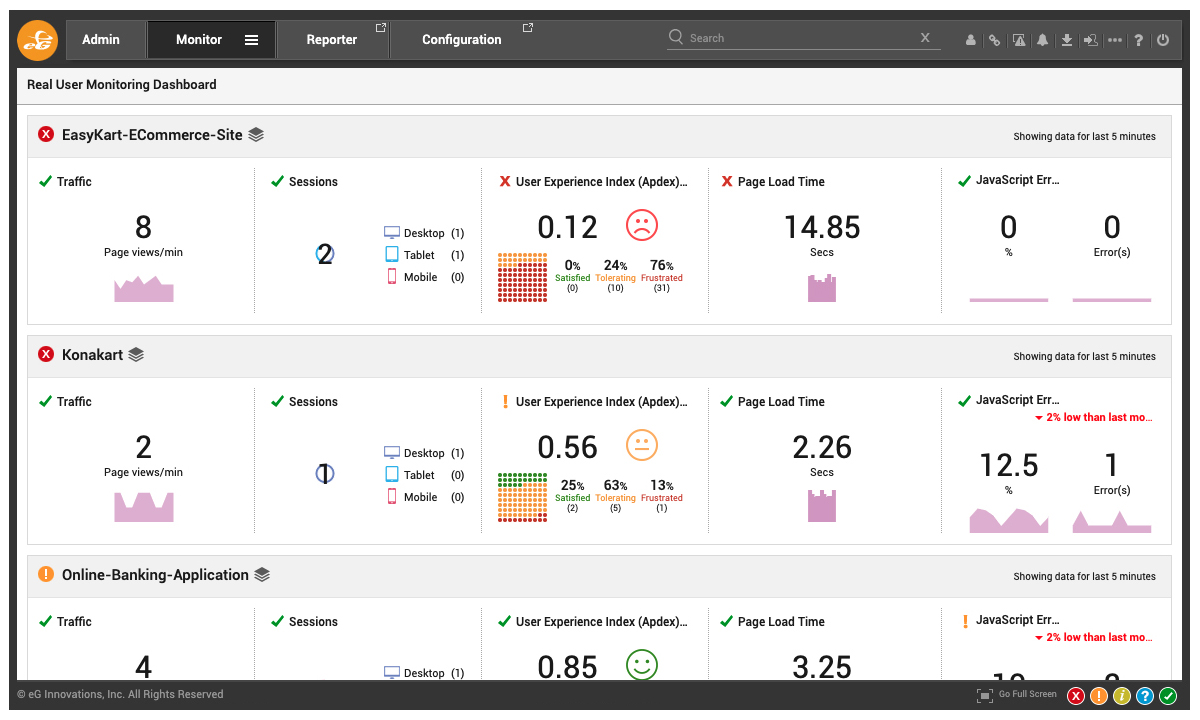Click the user sign-in arrow icon
This screenshot has height=720, width=1200.
click(x=1091, y=40)
